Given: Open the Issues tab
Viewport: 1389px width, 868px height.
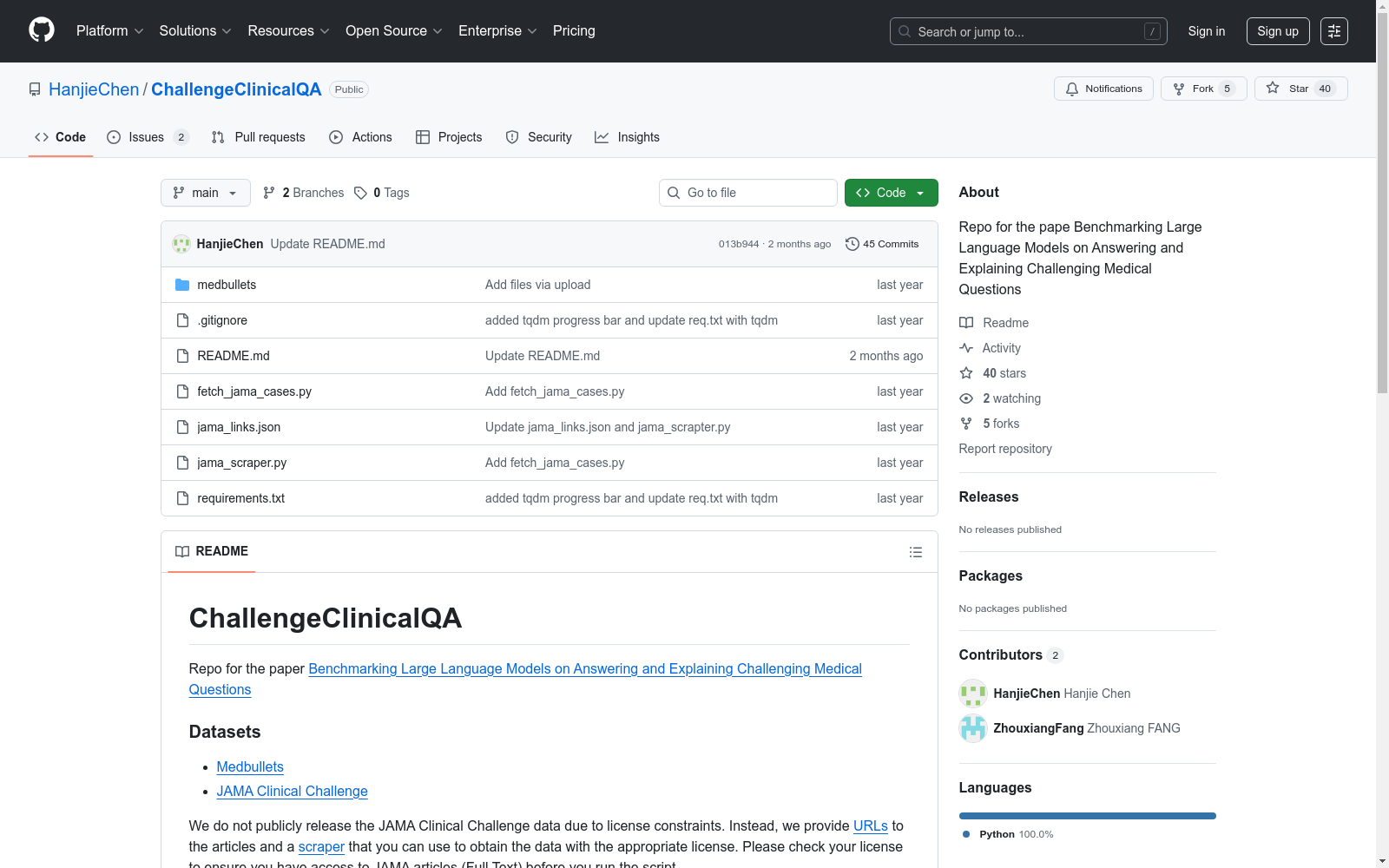Looking at the screenshot, I should point(148,137).
